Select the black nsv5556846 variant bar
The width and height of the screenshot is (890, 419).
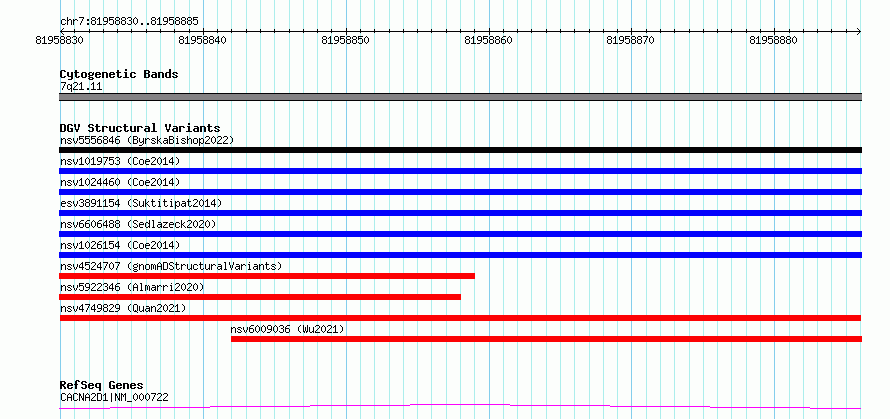click(x=460, y=150)
